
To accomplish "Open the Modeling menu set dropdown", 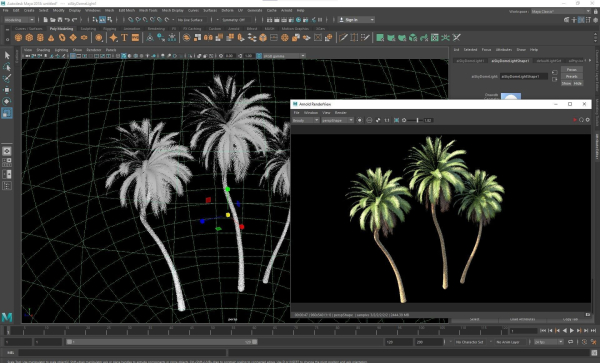I will click(x=19, y=20).
